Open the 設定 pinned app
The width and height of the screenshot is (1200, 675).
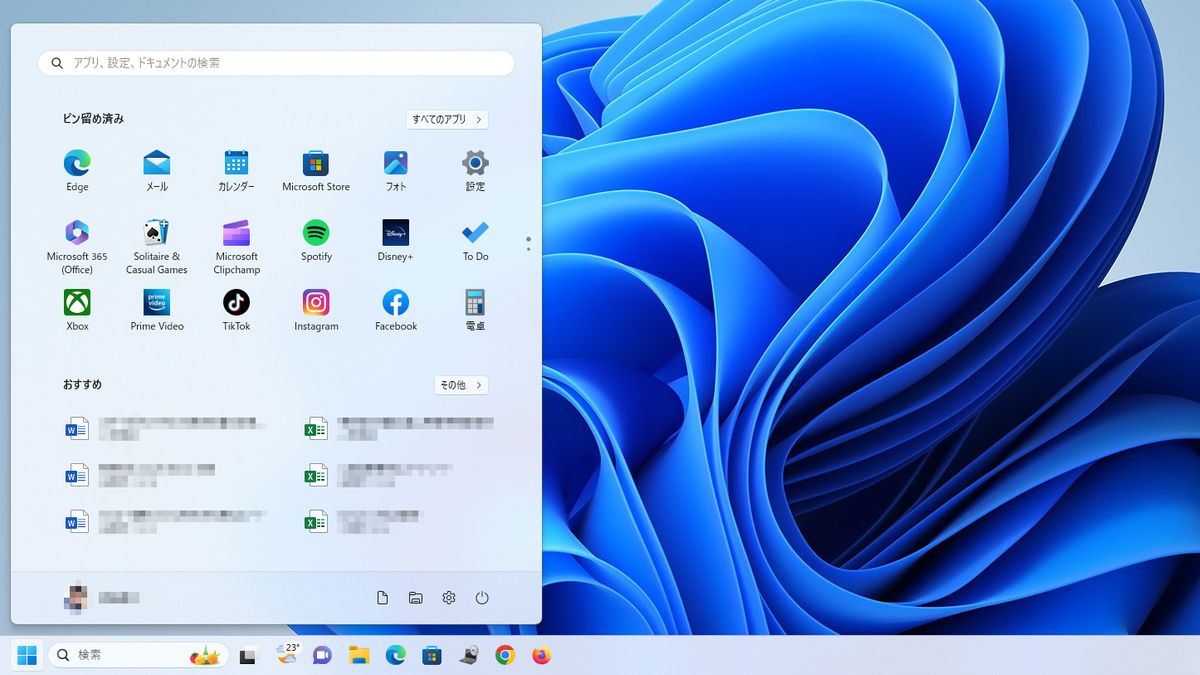(475, 170)
